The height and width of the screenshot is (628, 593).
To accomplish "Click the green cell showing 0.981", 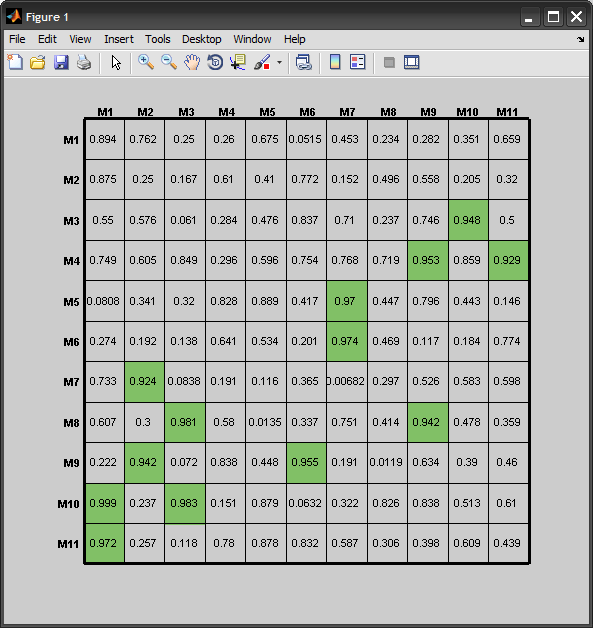I will coord(185,423).
